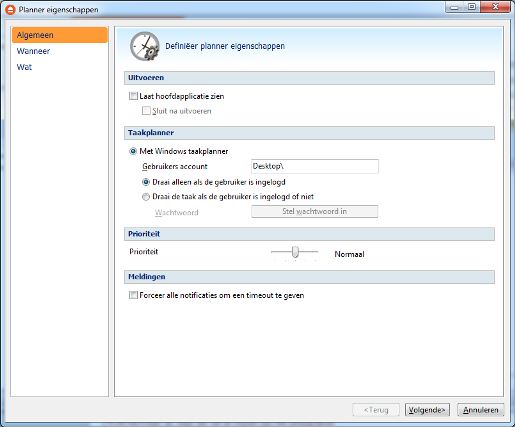The height and width of the screenshot is (427, 515).
Task: Select Met Windows taakplanner radio button
Action: (x=133, y=151)
